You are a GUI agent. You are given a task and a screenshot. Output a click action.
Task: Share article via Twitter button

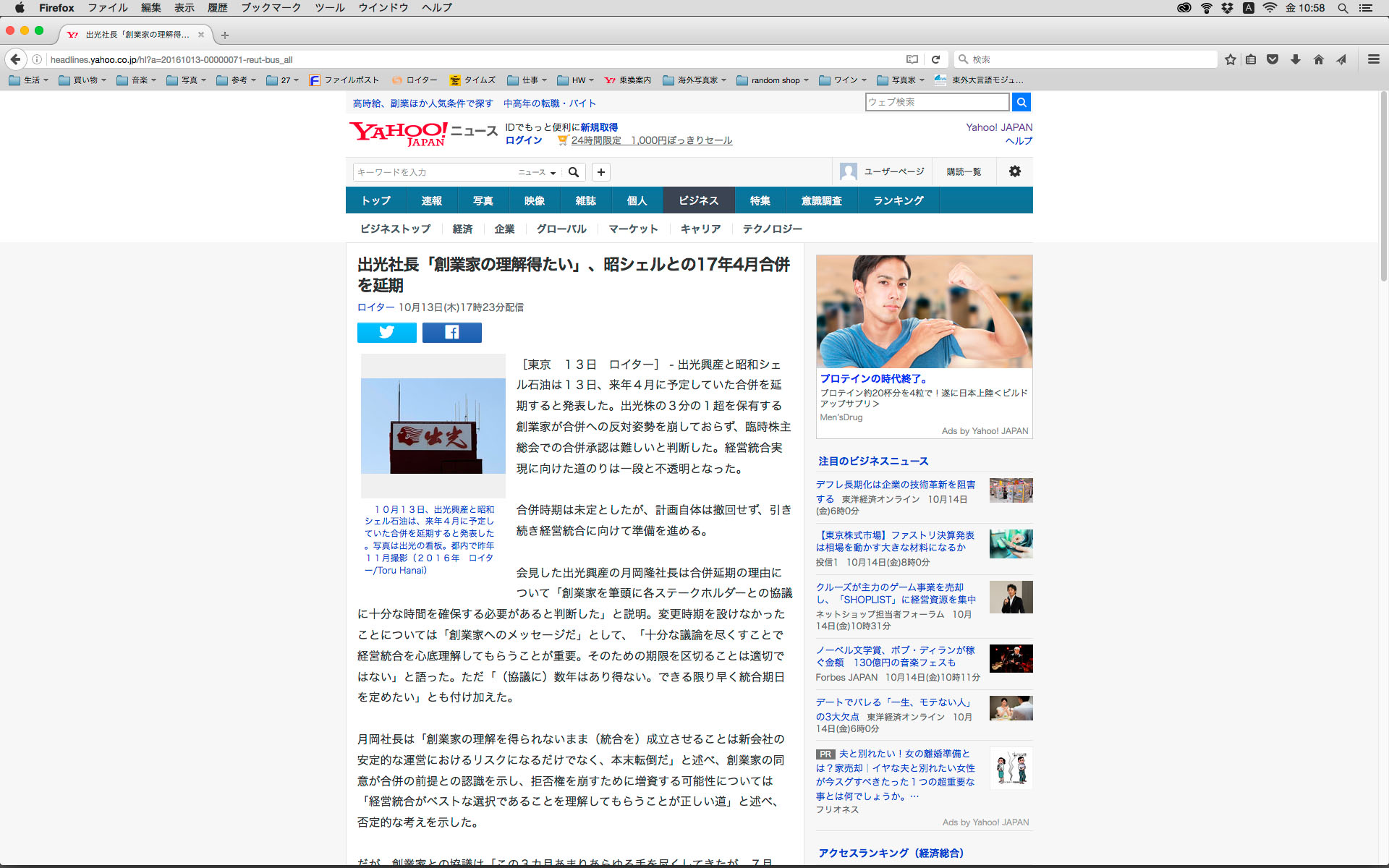pos(386,333)
